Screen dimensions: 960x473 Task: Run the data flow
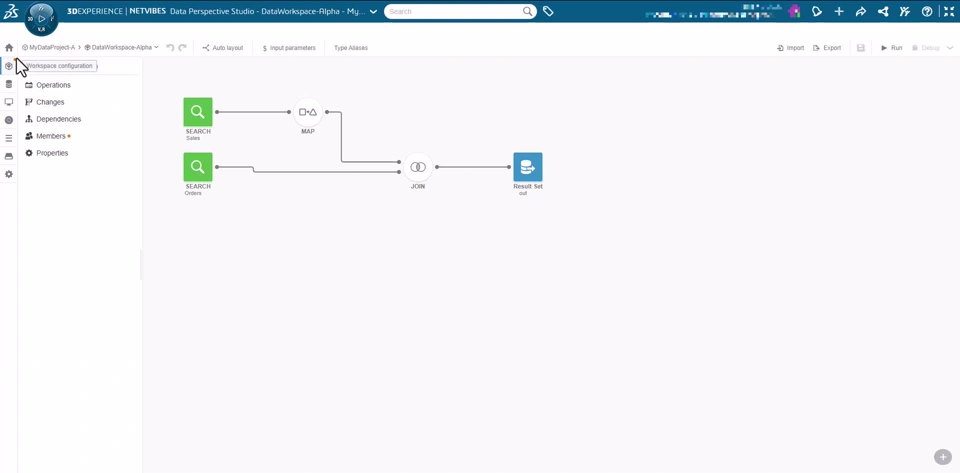[891, 48]
